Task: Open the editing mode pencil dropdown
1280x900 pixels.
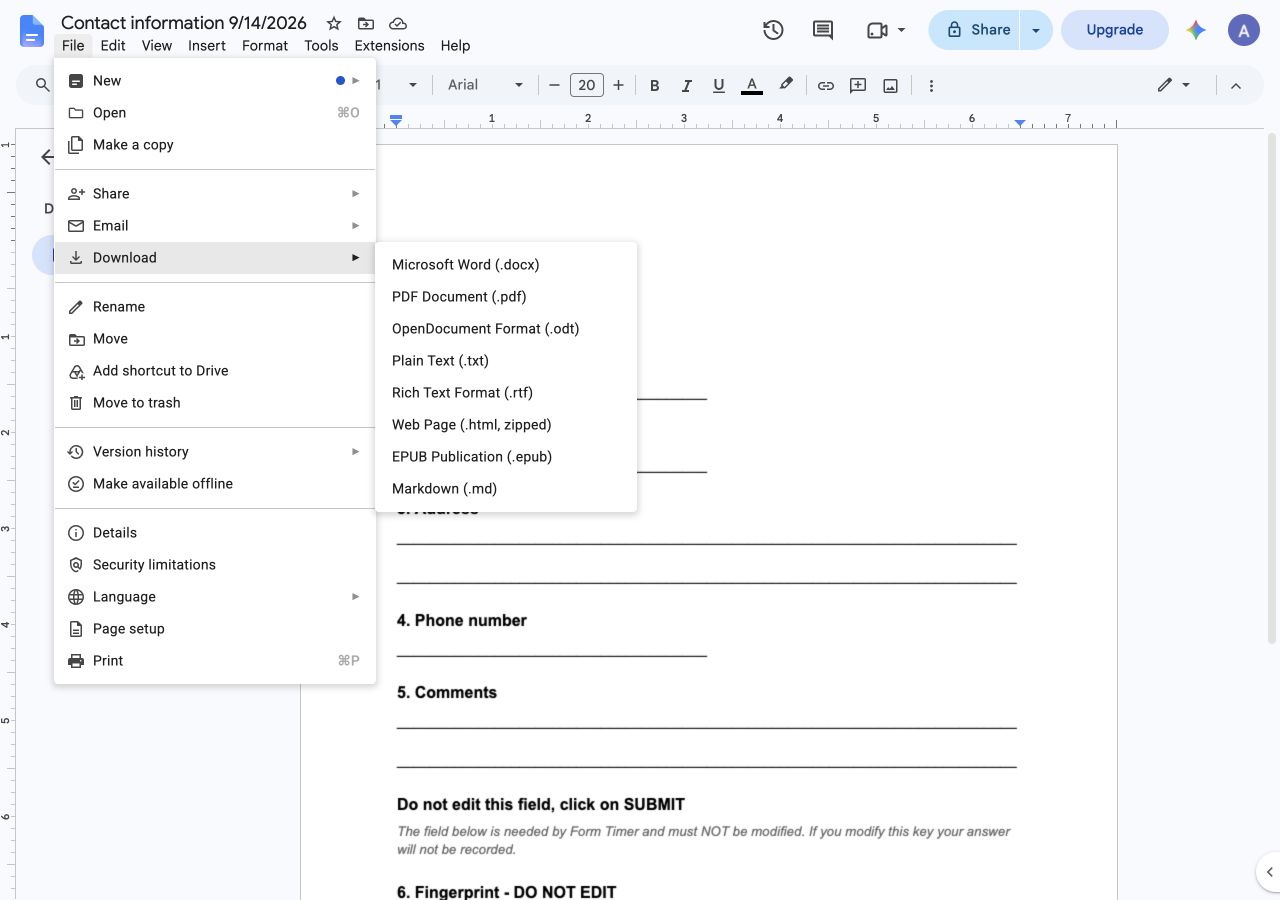Action: coord(1174,86)
